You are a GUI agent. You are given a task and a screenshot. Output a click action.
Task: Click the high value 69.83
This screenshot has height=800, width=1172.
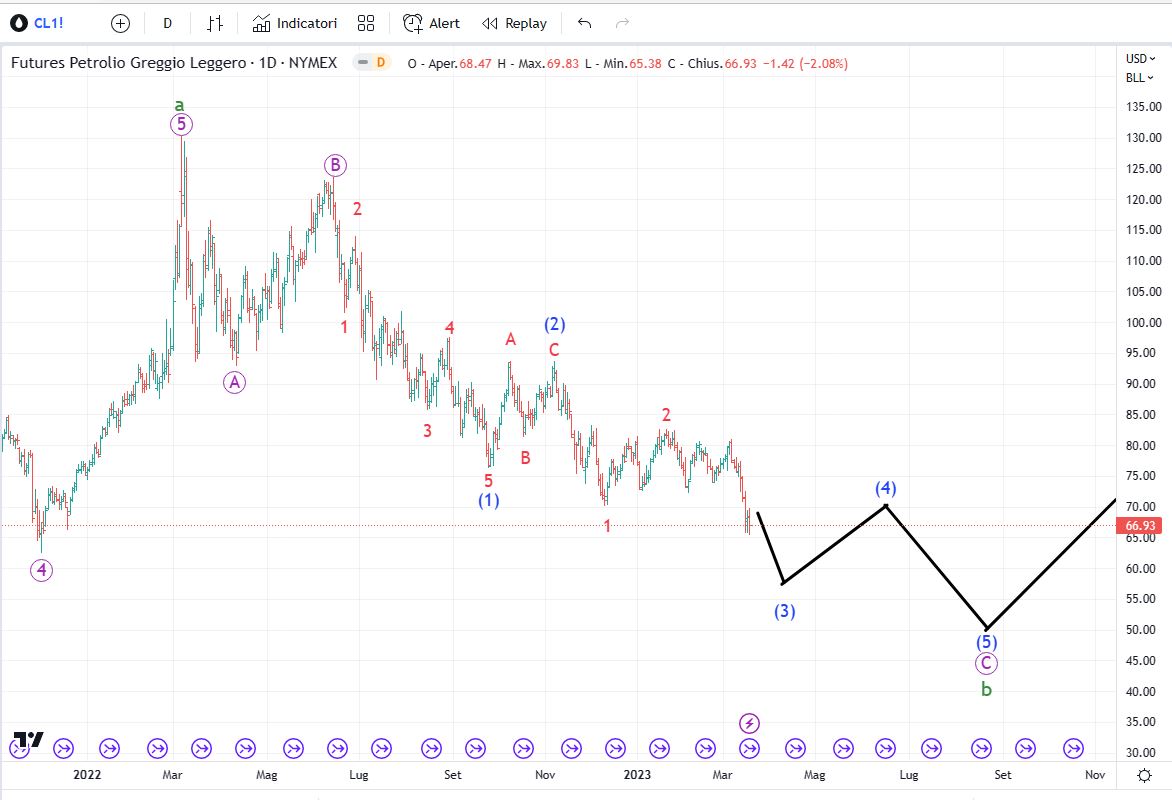(563, 64)
